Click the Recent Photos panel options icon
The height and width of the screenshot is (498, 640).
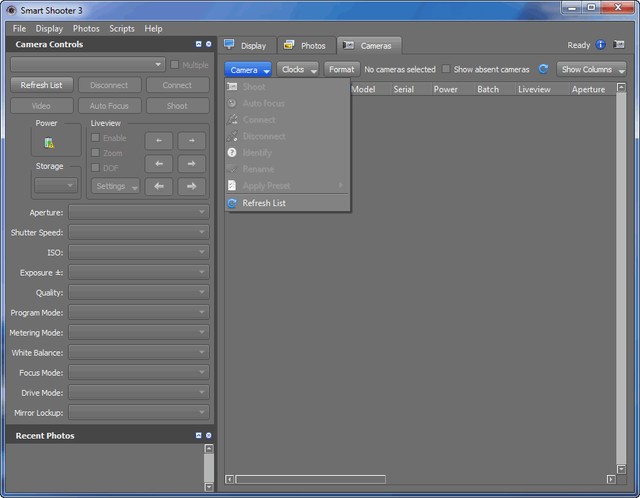(208, 436)
